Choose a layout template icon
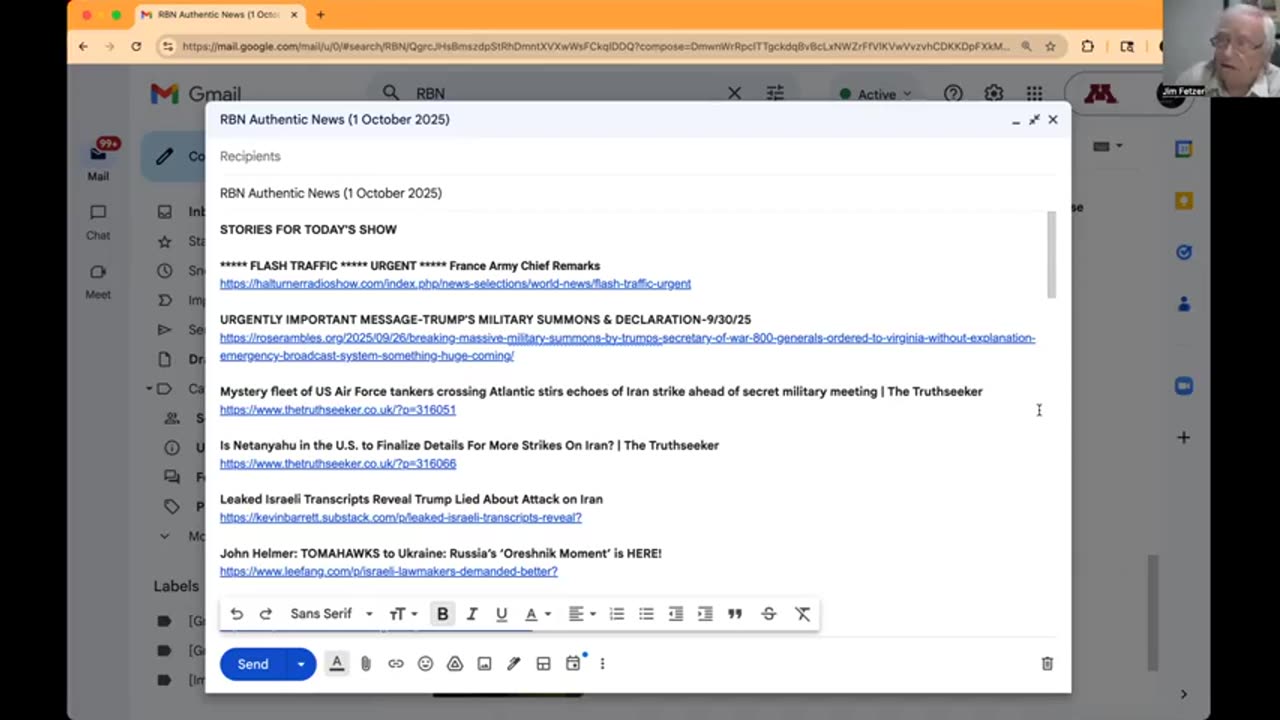This screenshot has height=720, width=1280. 543,663
